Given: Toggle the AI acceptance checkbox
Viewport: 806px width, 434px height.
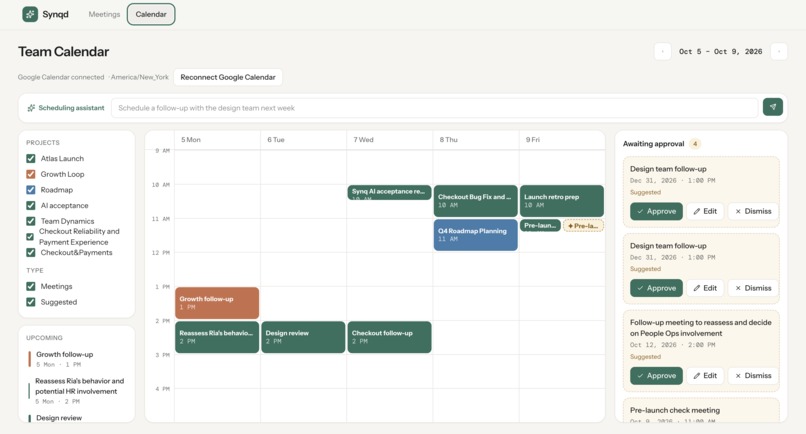Looking at the screenshot, I should [31, 205].
